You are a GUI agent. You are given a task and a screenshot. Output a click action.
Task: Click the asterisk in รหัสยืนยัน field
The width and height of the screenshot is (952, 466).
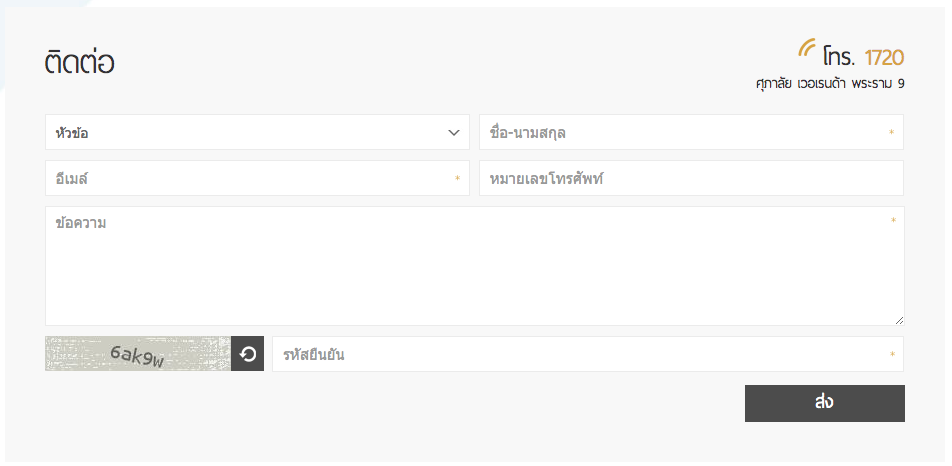892,354
